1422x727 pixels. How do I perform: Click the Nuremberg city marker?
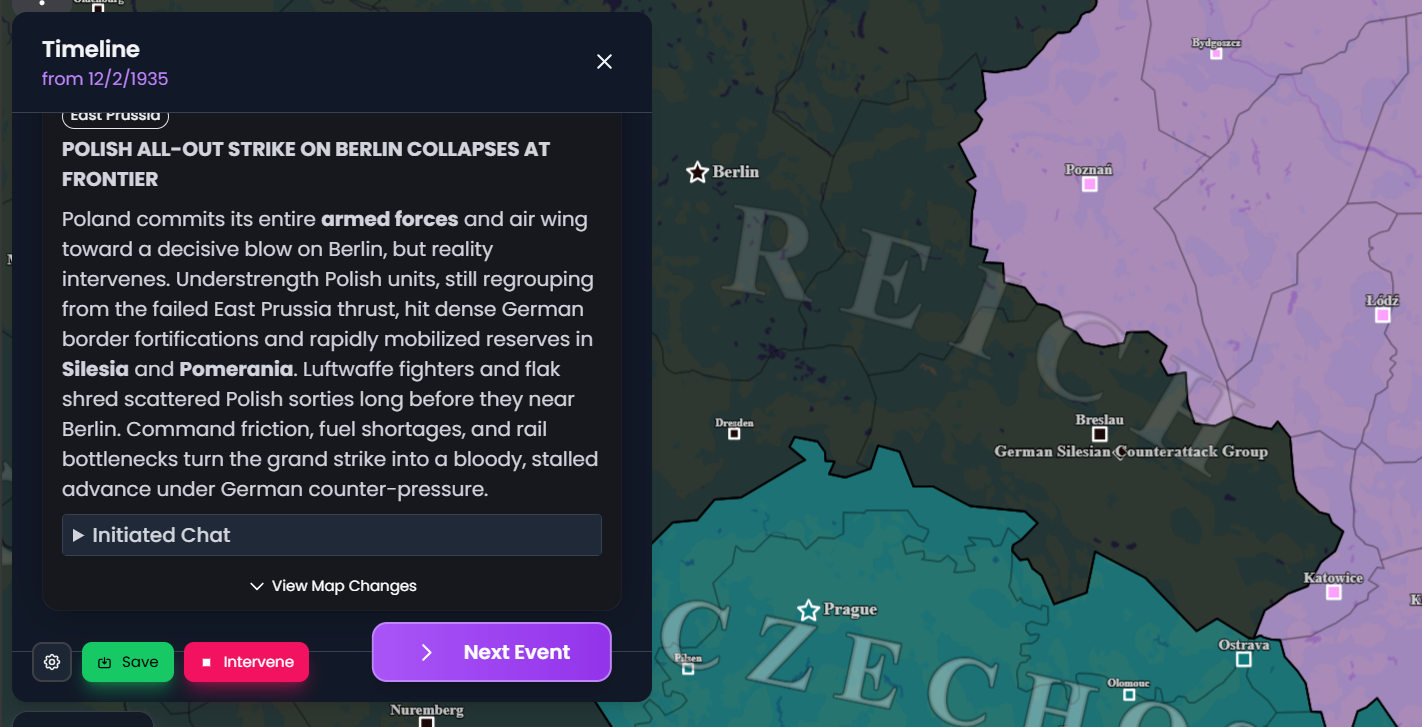click(x=426, y=721)
